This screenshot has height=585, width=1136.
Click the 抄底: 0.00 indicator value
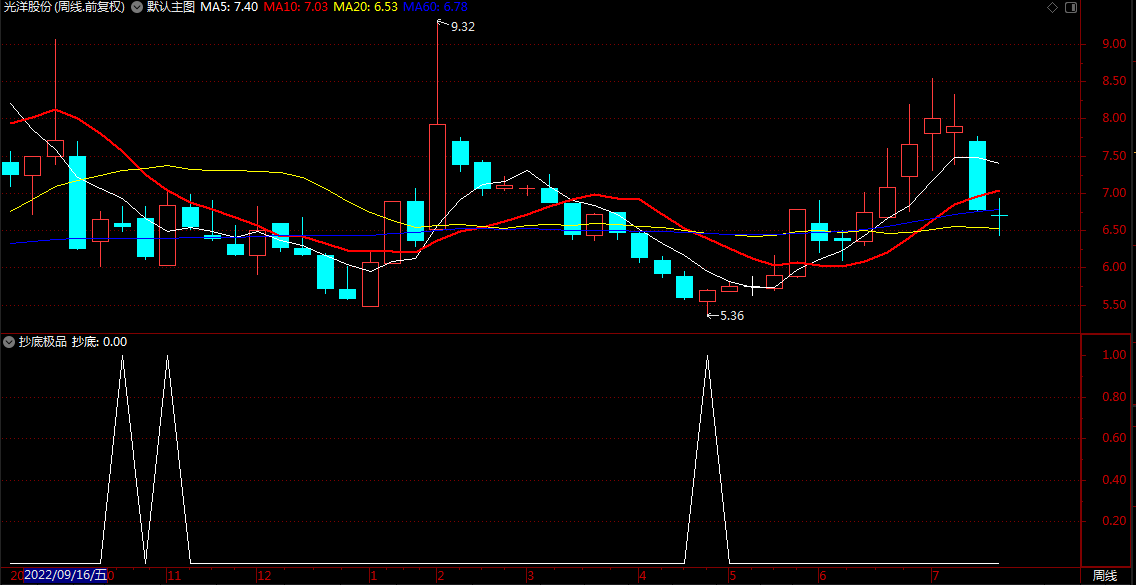[99, 341]
